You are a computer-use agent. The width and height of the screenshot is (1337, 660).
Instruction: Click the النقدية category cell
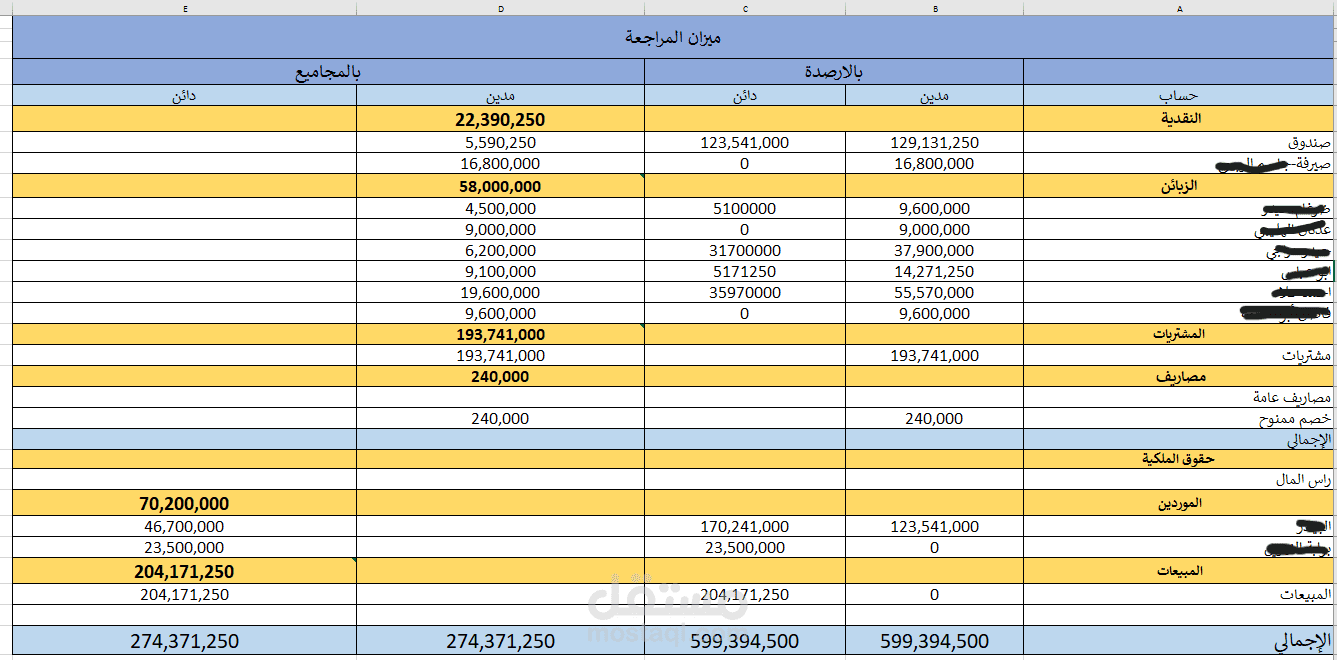[x=1180, y=119]
